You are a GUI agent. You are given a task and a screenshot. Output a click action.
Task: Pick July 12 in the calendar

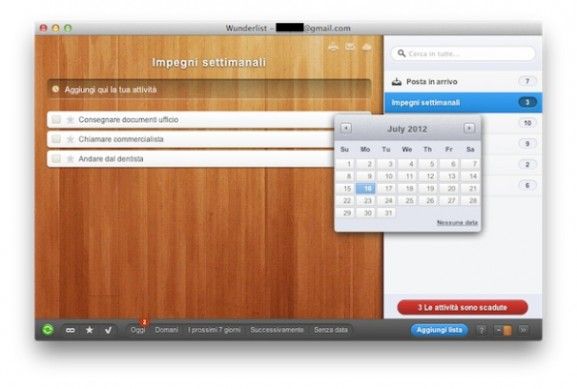pyautogui.click(x=428, y=176)
